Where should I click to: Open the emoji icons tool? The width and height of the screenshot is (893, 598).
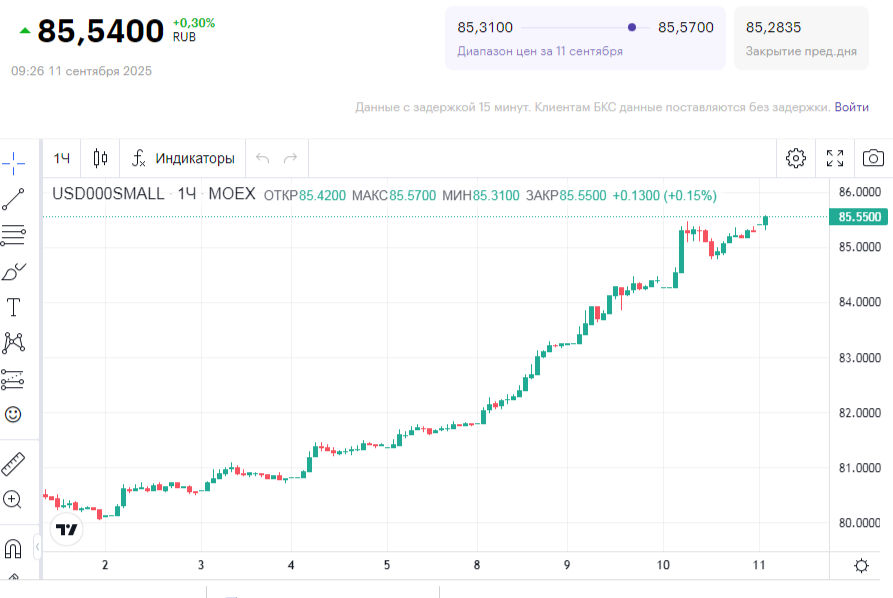coord(14,414)
